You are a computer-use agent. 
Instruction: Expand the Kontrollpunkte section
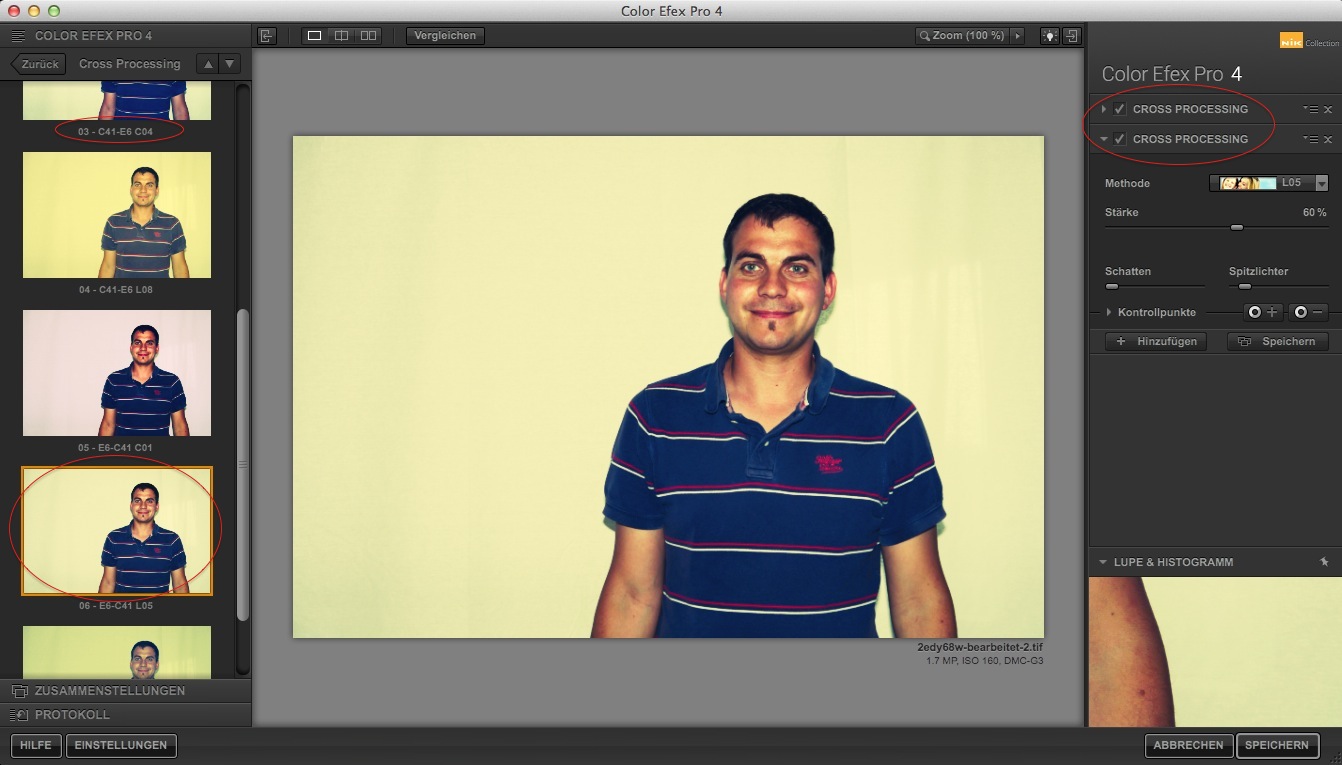point(1109,312)
